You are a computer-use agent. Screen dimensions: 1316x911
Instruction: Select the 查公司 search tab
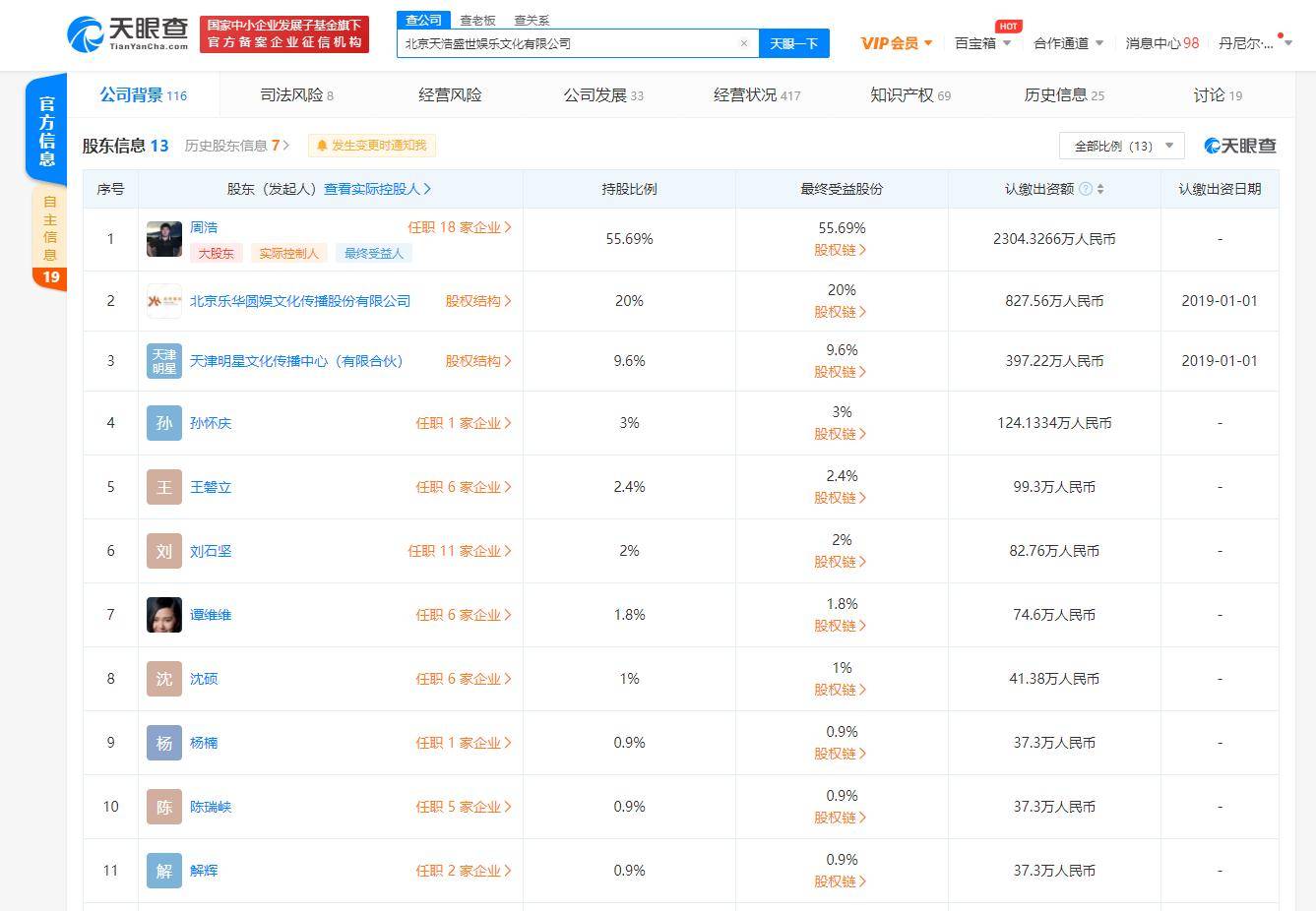pos(424,20)
